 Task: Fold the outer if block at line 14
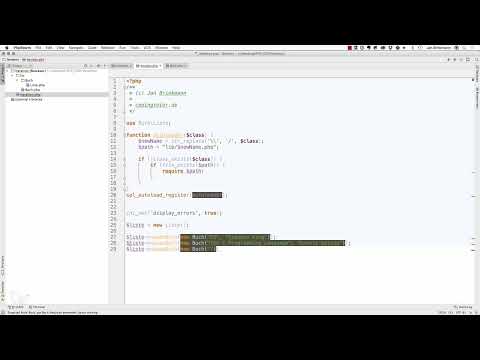pos(125,159)
